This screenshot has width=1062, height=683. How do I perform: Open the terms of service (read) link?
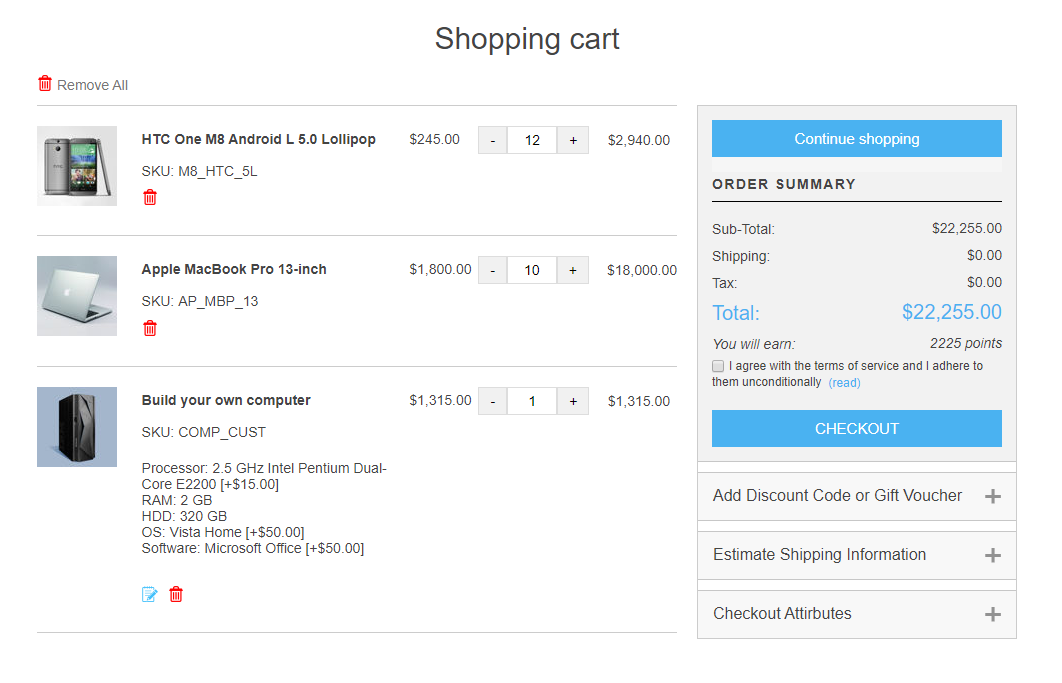pyautogui.click(x=845, y=383)
